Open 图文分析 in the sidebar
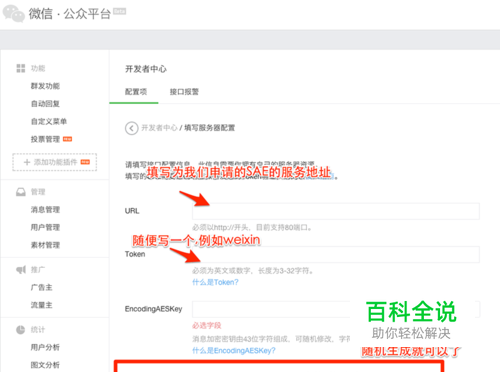This screenshot has width=500, height=372. pyautogui.click(x=45, y=365)
